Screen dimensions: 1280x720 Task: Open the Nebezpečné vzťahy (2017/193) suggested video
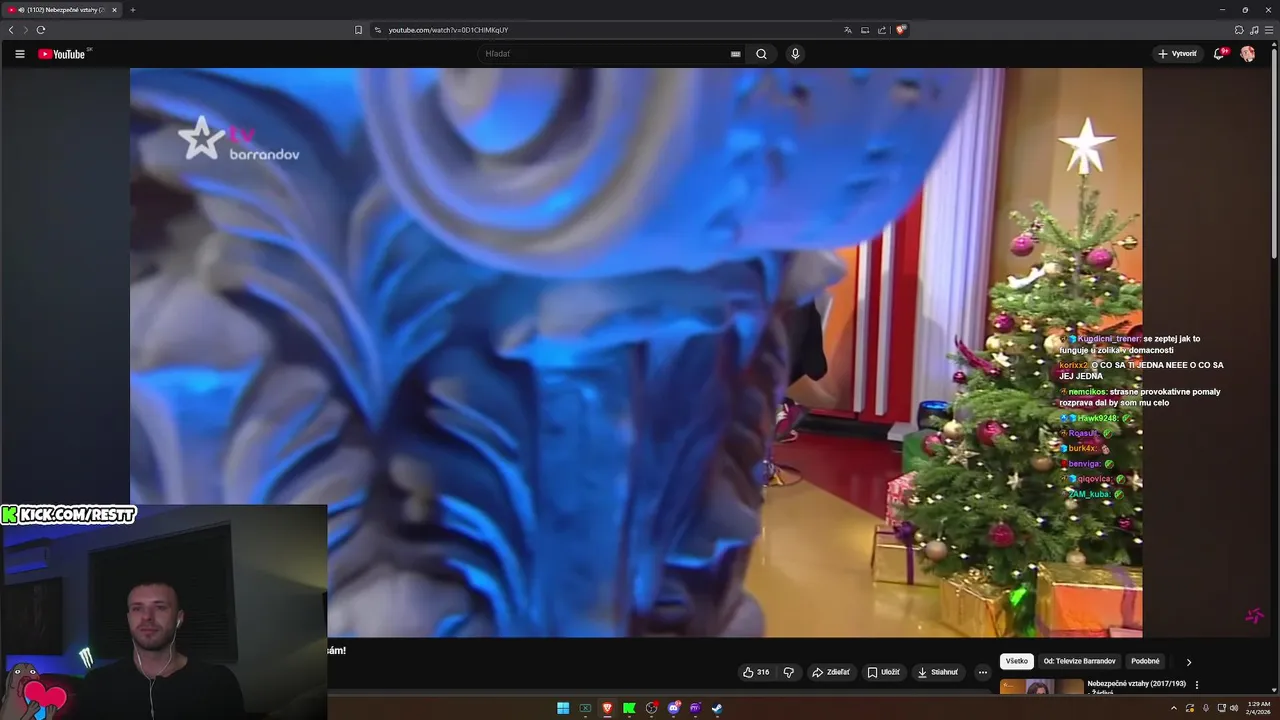coord(1136,684)
